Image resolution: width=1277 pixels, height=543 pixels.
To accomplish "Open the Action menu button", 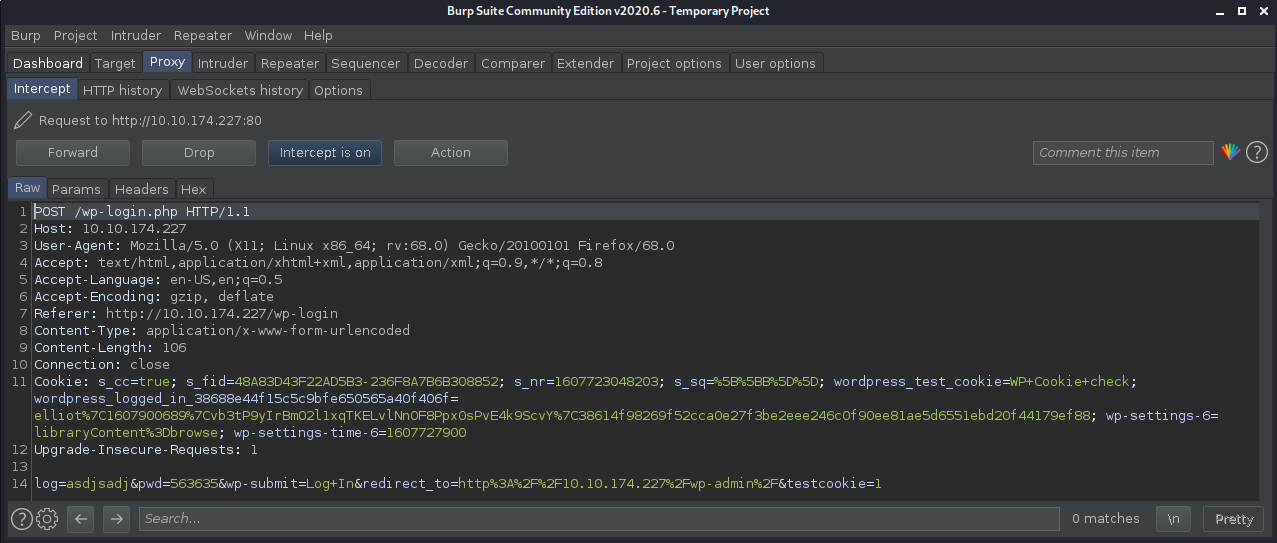I will [451, 152].
